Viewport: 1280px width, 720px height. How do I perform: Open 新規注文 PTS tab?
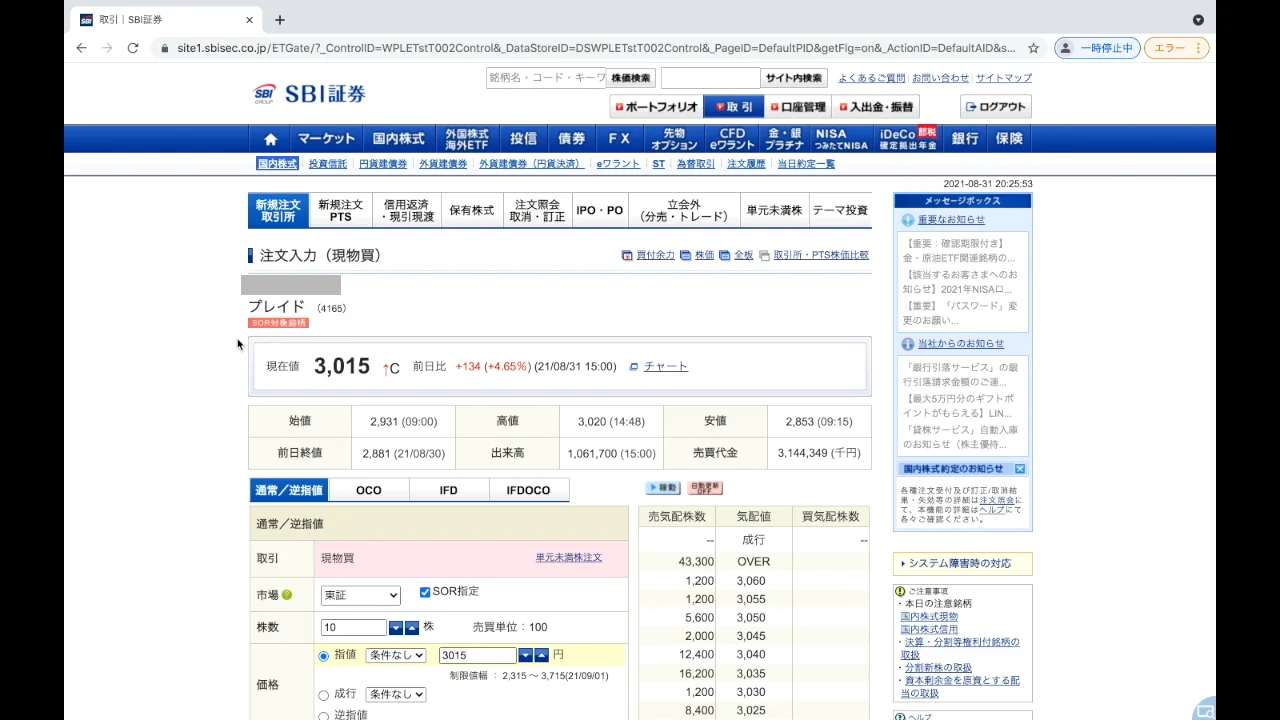pos(341,211)
